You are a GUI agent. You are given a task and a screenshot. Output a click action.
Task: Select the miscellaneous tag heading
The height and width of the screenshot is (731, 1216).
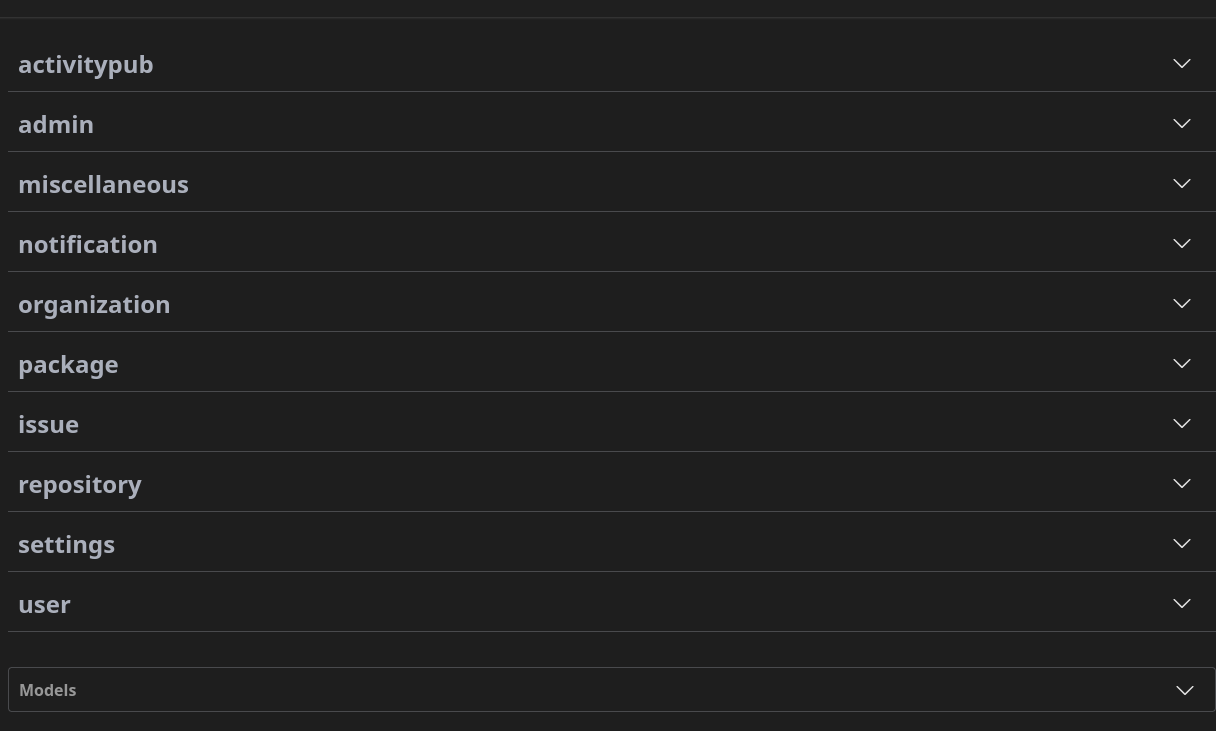point(103,184)
